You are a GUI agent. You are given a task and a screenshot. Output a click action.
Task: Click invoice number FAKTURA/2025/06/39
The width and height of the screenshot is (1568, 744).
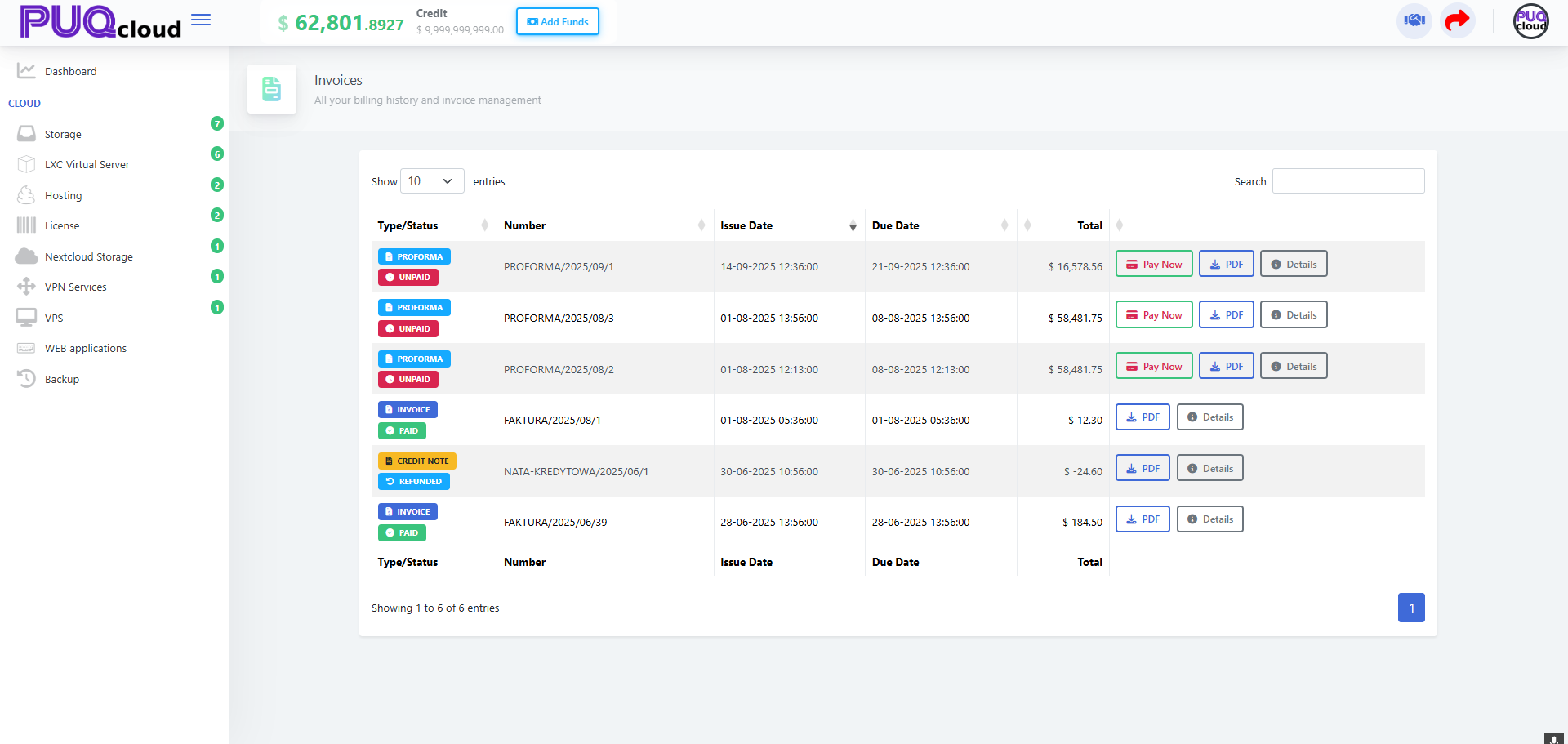pos(555,522)
